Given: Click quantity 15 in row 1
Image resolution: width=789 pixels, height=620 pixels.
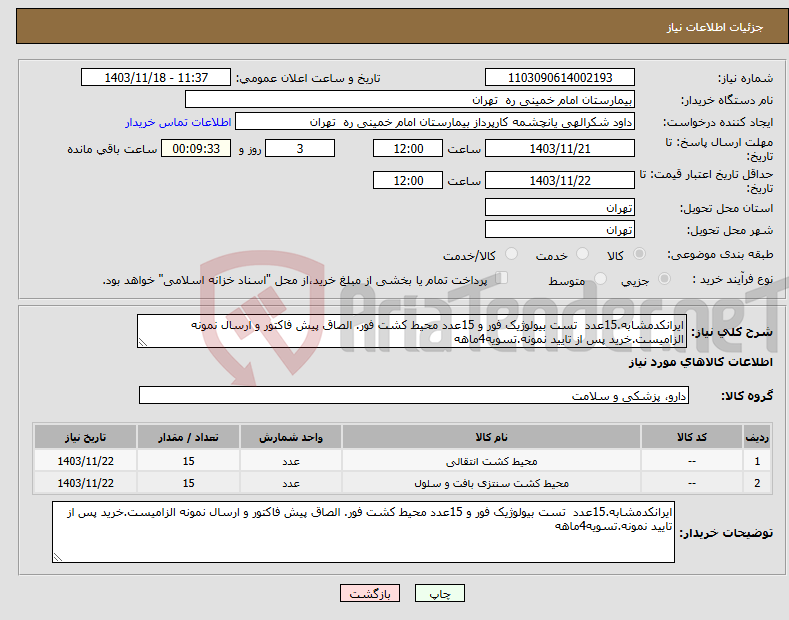Looking at the screenshot, I should click(188, 461).
